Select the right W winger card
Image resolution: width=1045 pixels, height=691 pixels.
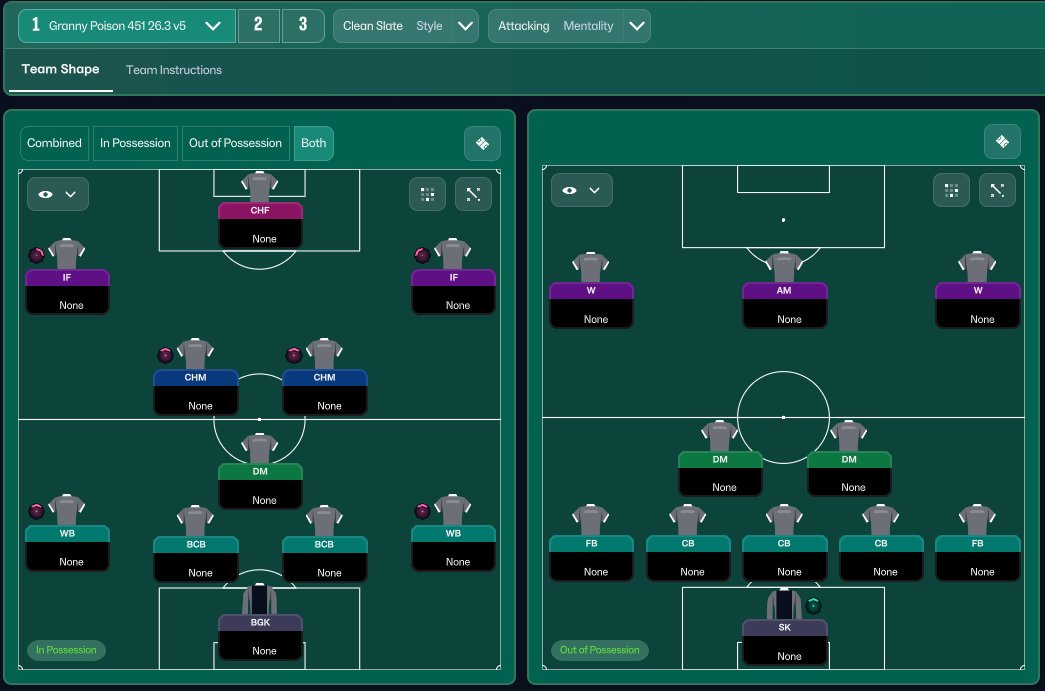pos(978,305)
